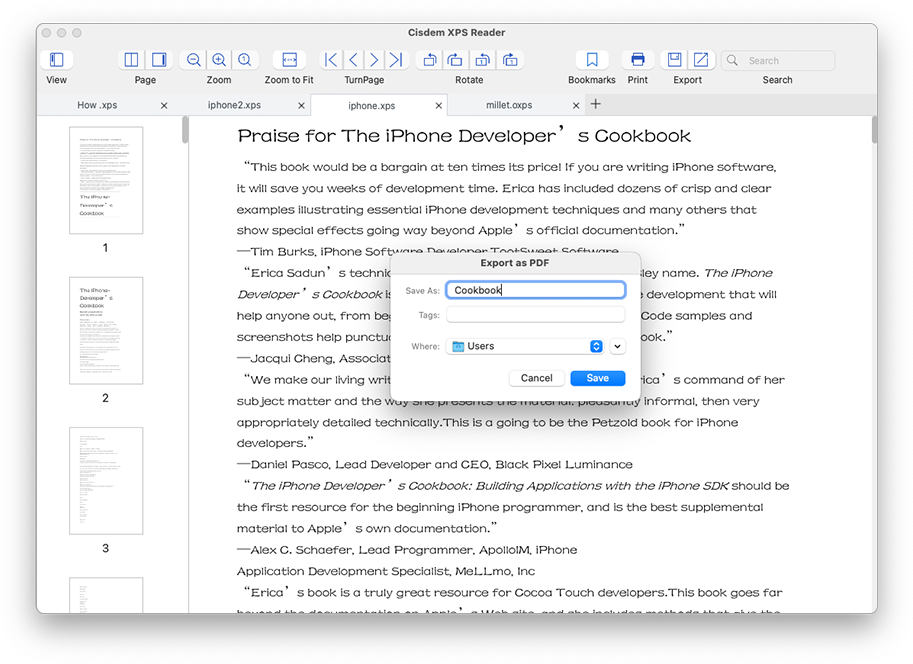913x664 pixels.
Task: Go to the last page
Action: point(396,60)
